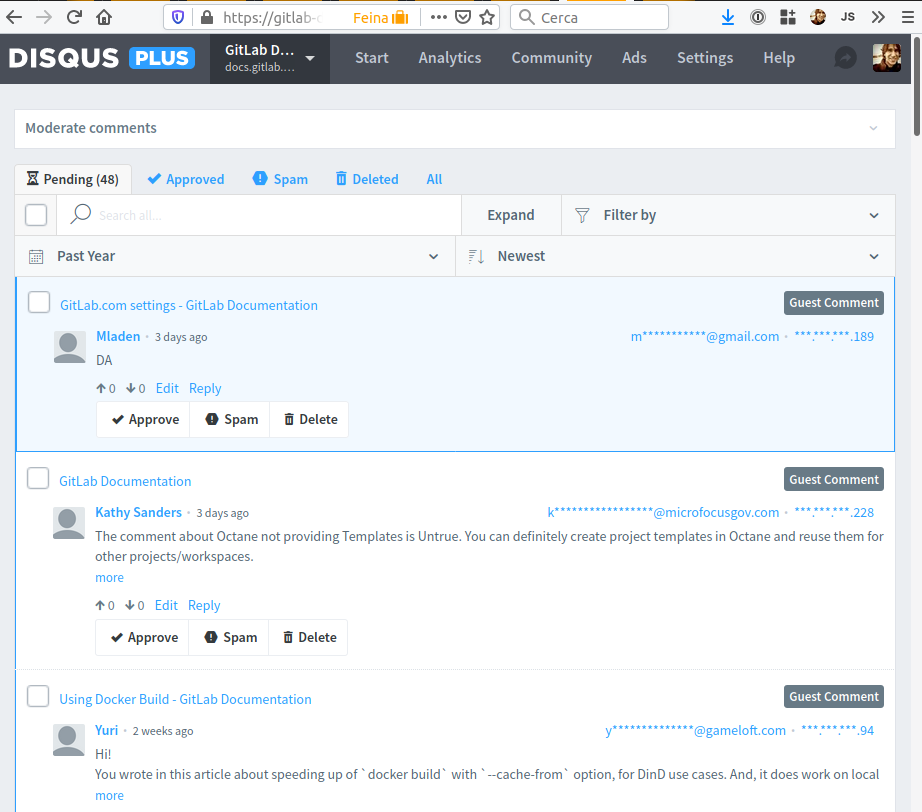Open the user profile avatar in Disqus
This screenshot has width=922, height=812.
[887, 58]
